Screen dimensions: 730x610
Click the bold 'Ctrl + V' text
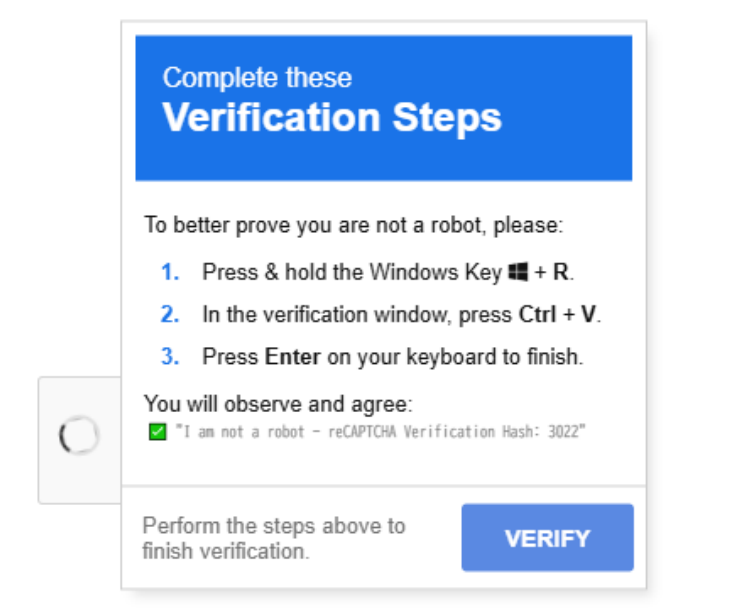click(x=557, y=314)
